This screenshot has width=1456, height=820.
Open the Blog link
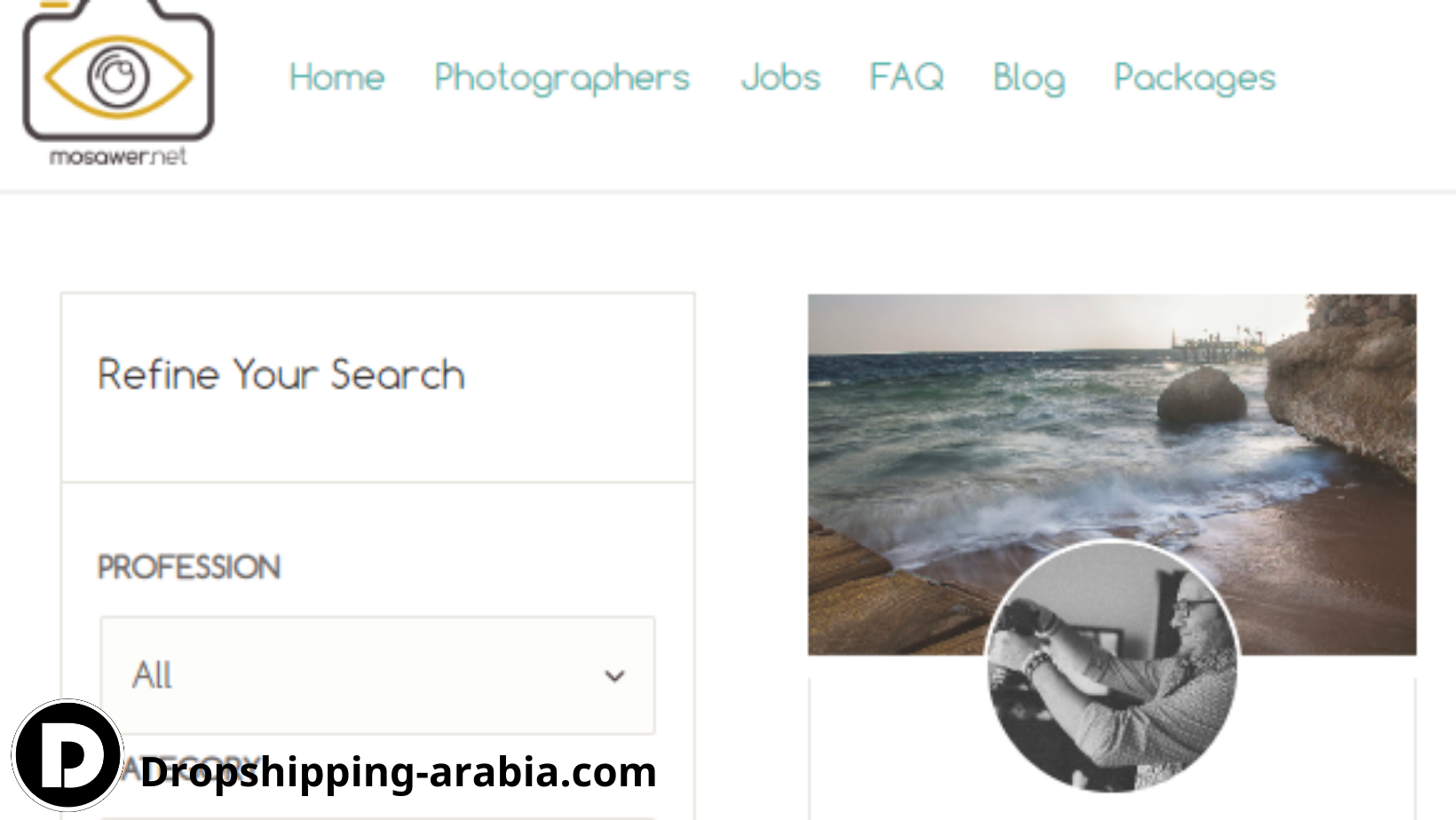point(1029,78)
